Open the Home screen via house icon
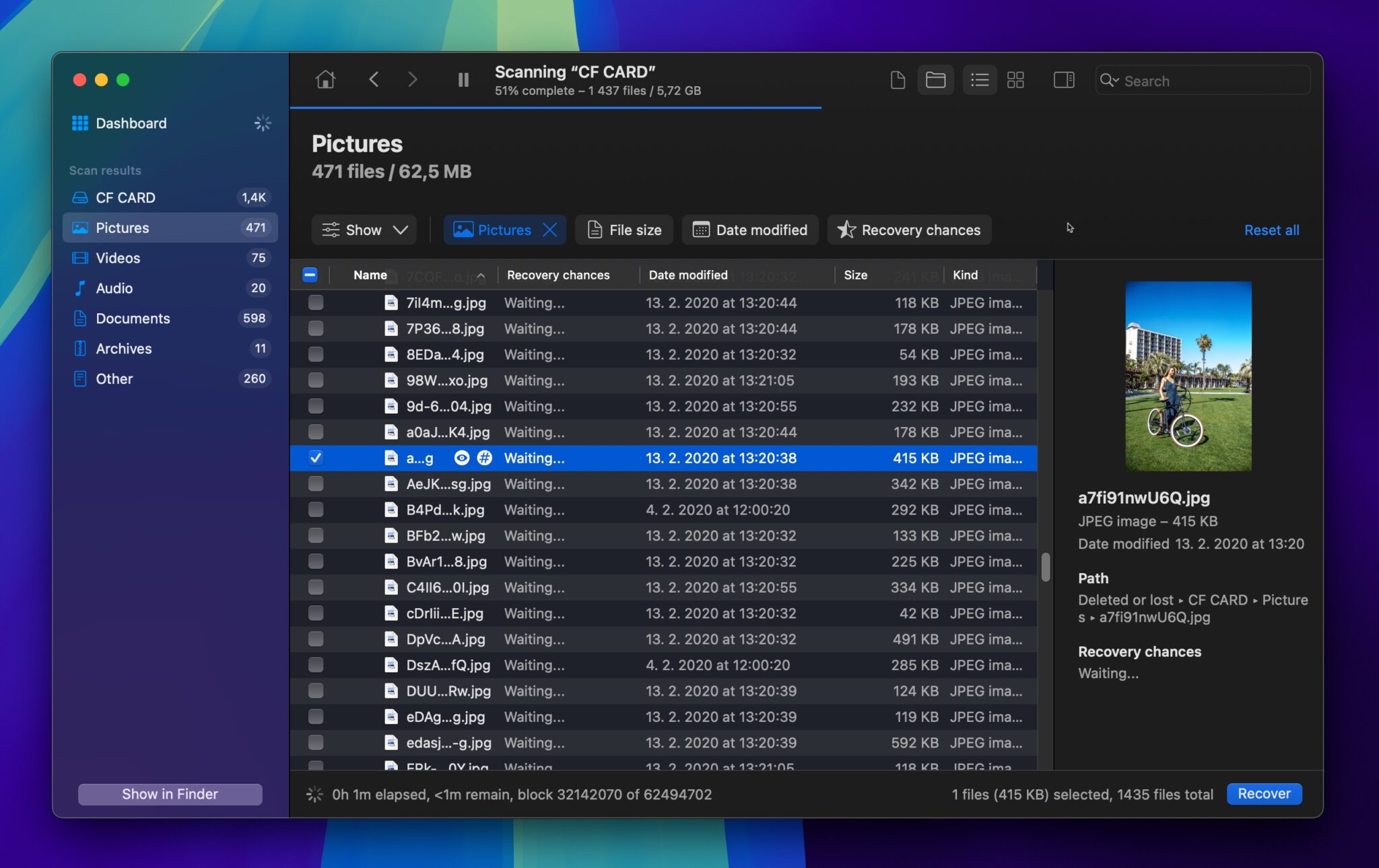 [x=325, y=79]
